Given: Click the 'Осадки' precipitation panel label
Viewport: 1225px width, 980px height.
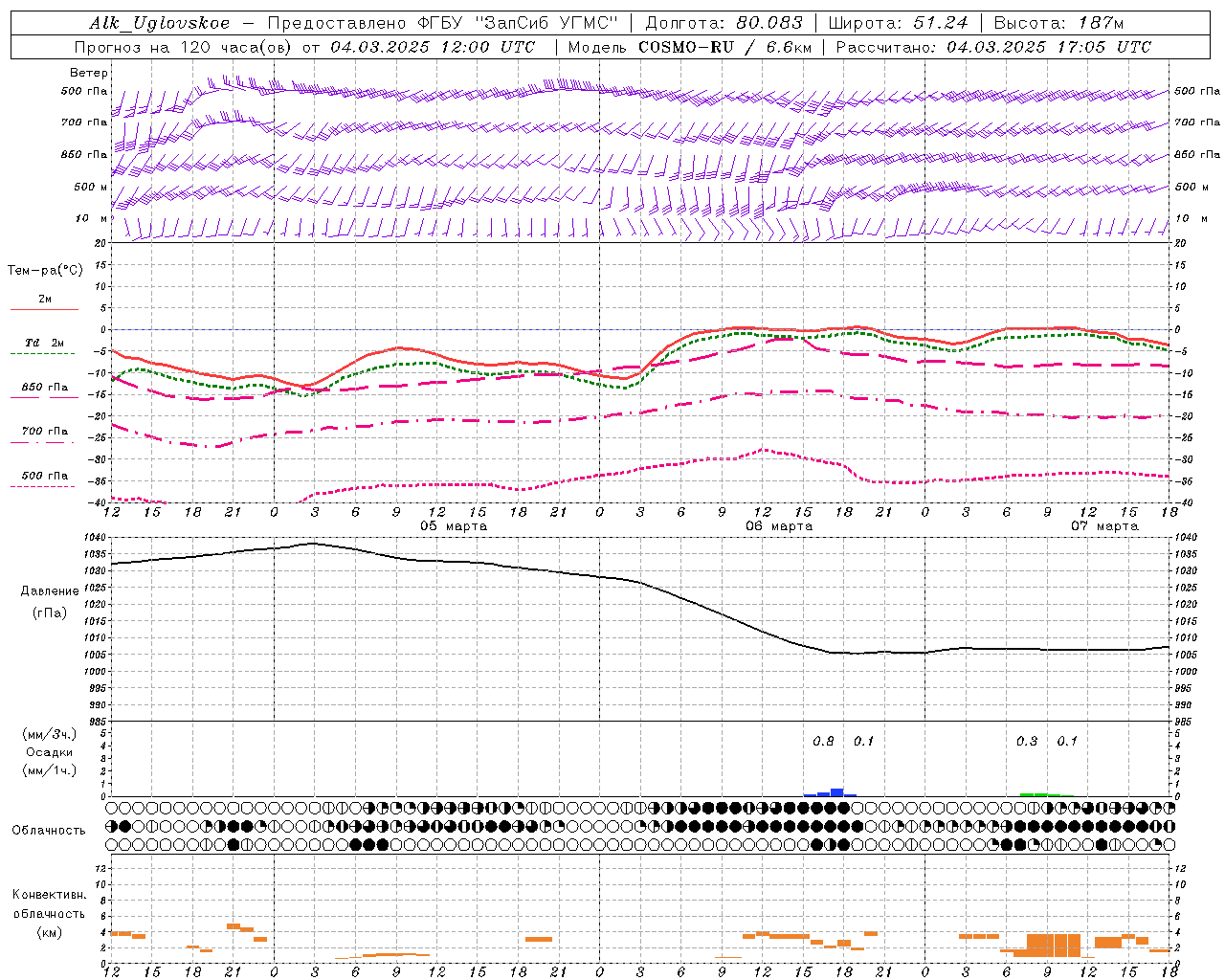Looking at the screenshot, I should (50, 752).
